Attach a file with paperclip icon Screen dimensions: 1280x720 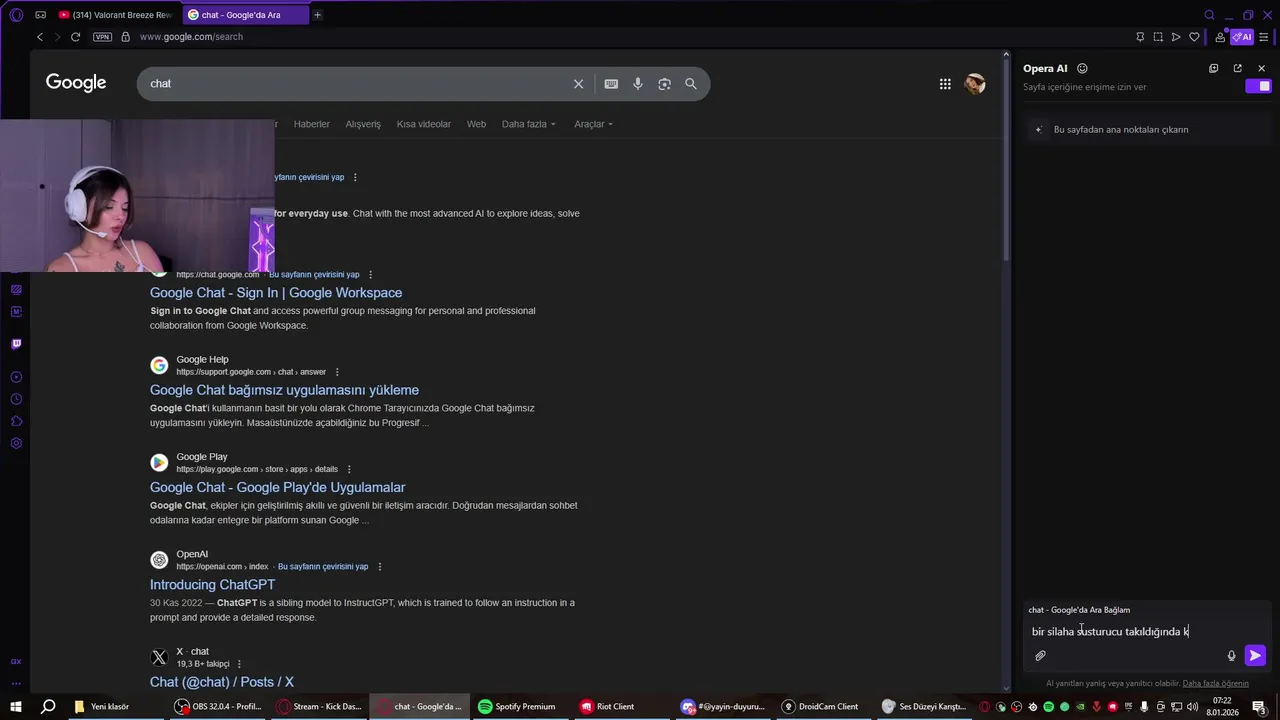1040,656
